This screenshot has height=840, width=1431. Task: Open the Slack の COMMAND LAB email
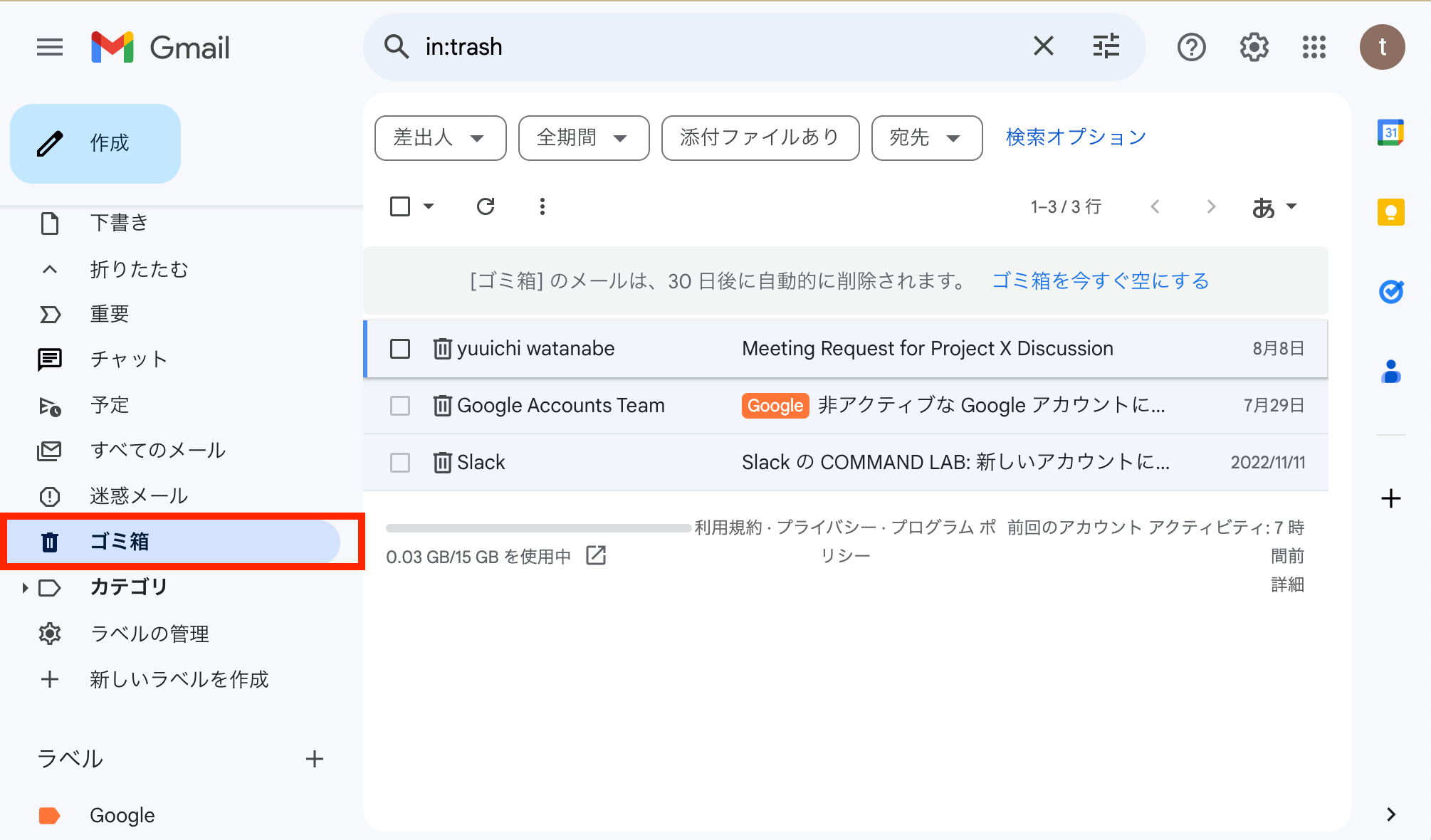click(846, 463)
